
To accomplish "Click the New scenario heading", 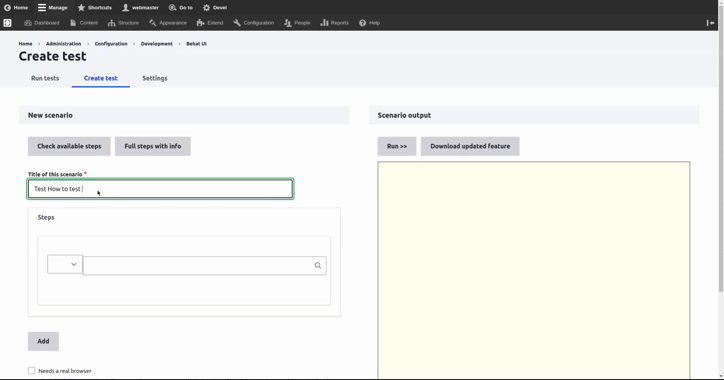I will 50,115.
